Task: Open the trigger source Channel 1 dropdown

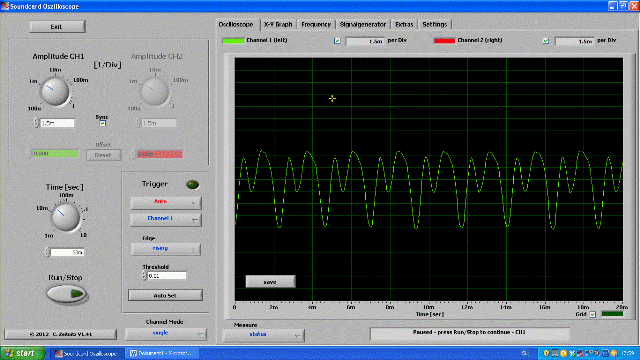Action: [x=166, y=220]
